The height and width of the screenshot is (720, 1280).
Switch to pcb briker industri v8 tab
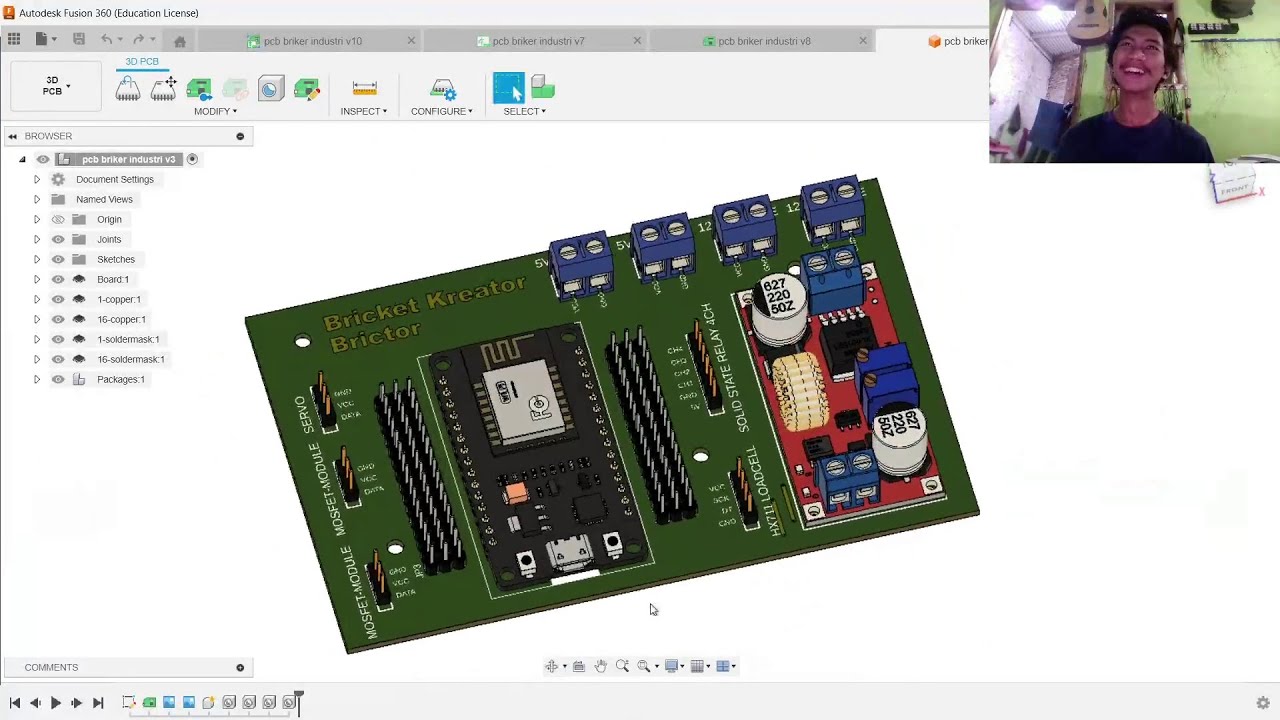click(x=764, y=41)
